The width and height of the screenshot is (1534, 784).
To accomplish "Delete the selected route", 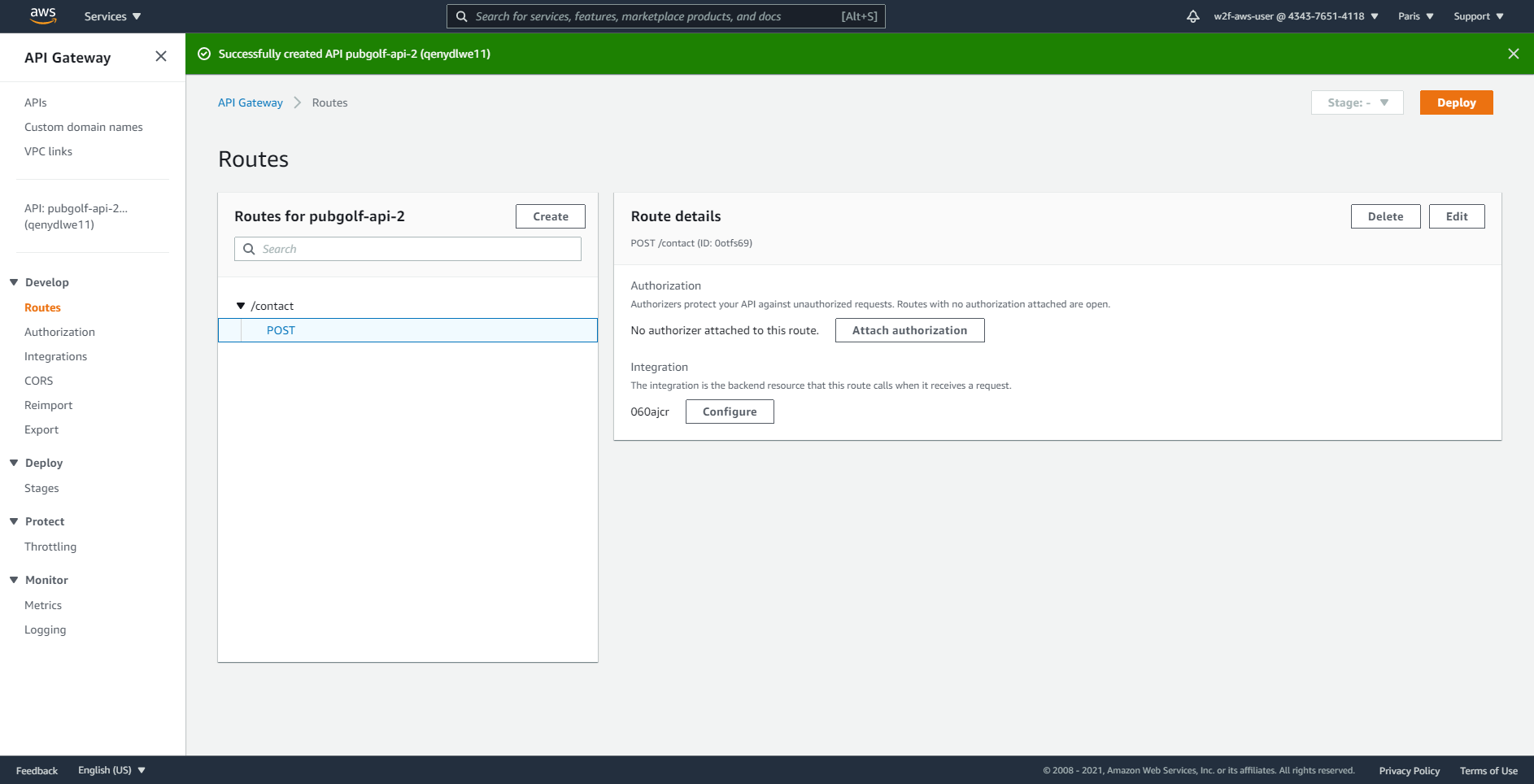I will 1385,216.
